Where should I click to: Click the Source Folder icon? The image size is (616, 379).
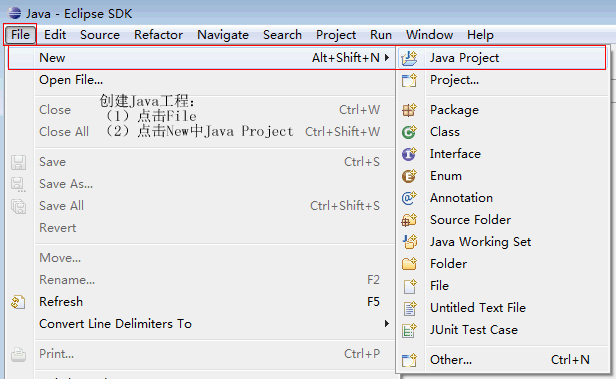tap(409, 220)
